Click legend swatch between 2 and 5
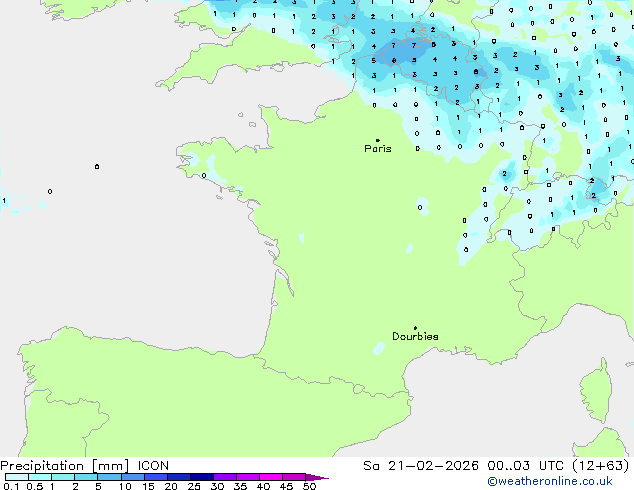Screen dimensions: 634x490 (x=86, y=477)
